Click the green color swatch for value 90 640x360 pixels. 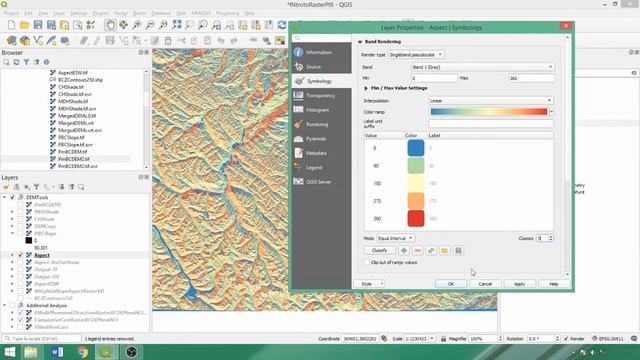coord(416,166)
